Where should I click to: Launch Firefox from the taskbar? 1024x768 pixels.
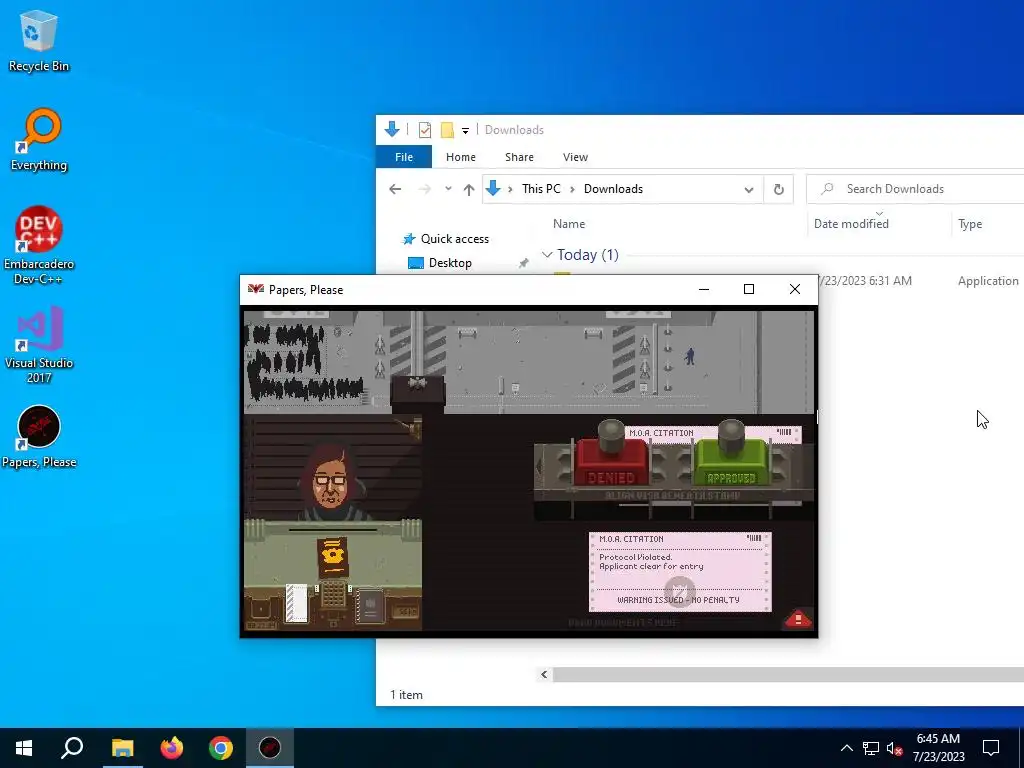[172, 748]
